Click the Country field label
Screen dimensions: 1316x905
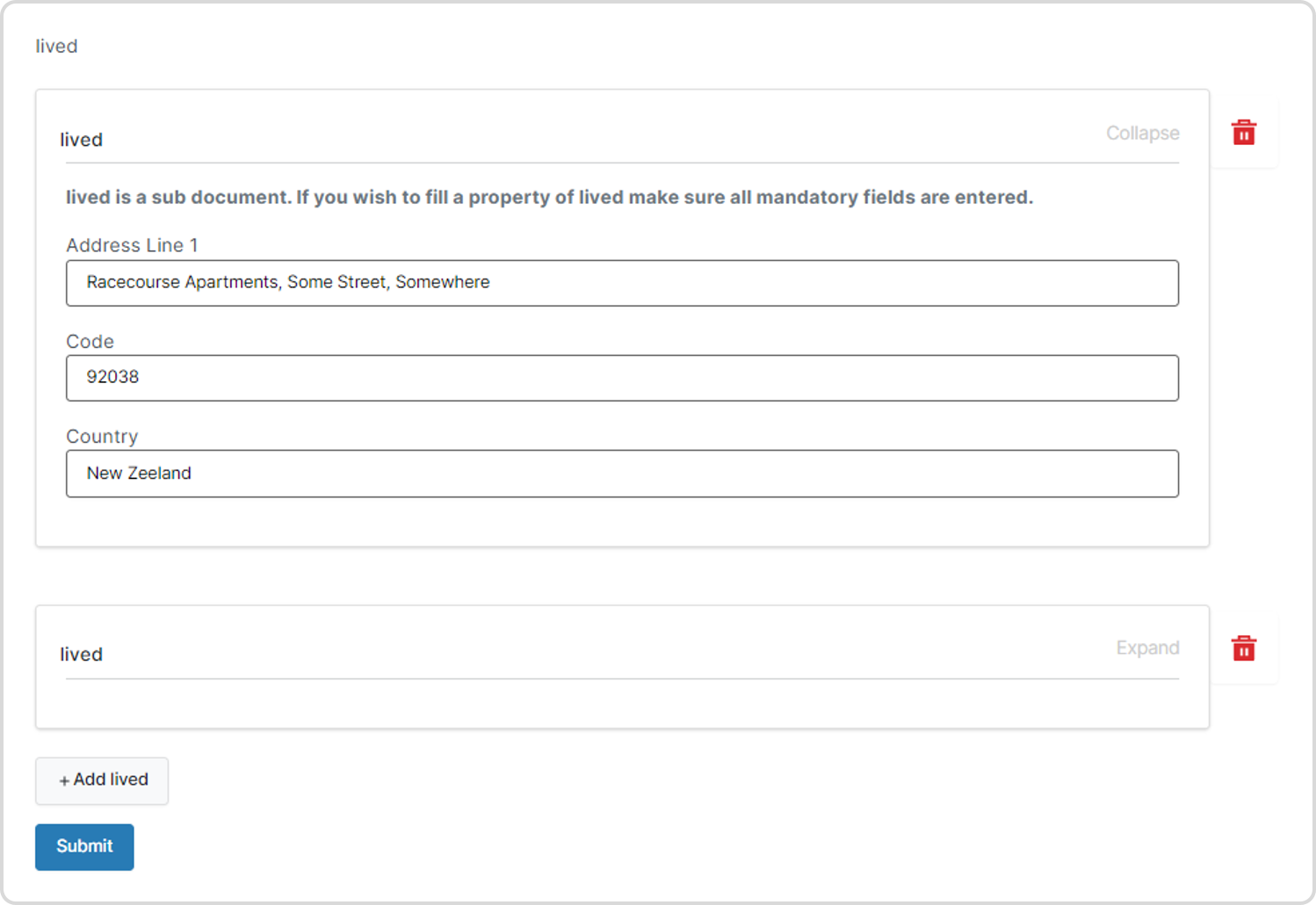pos(102,437)
